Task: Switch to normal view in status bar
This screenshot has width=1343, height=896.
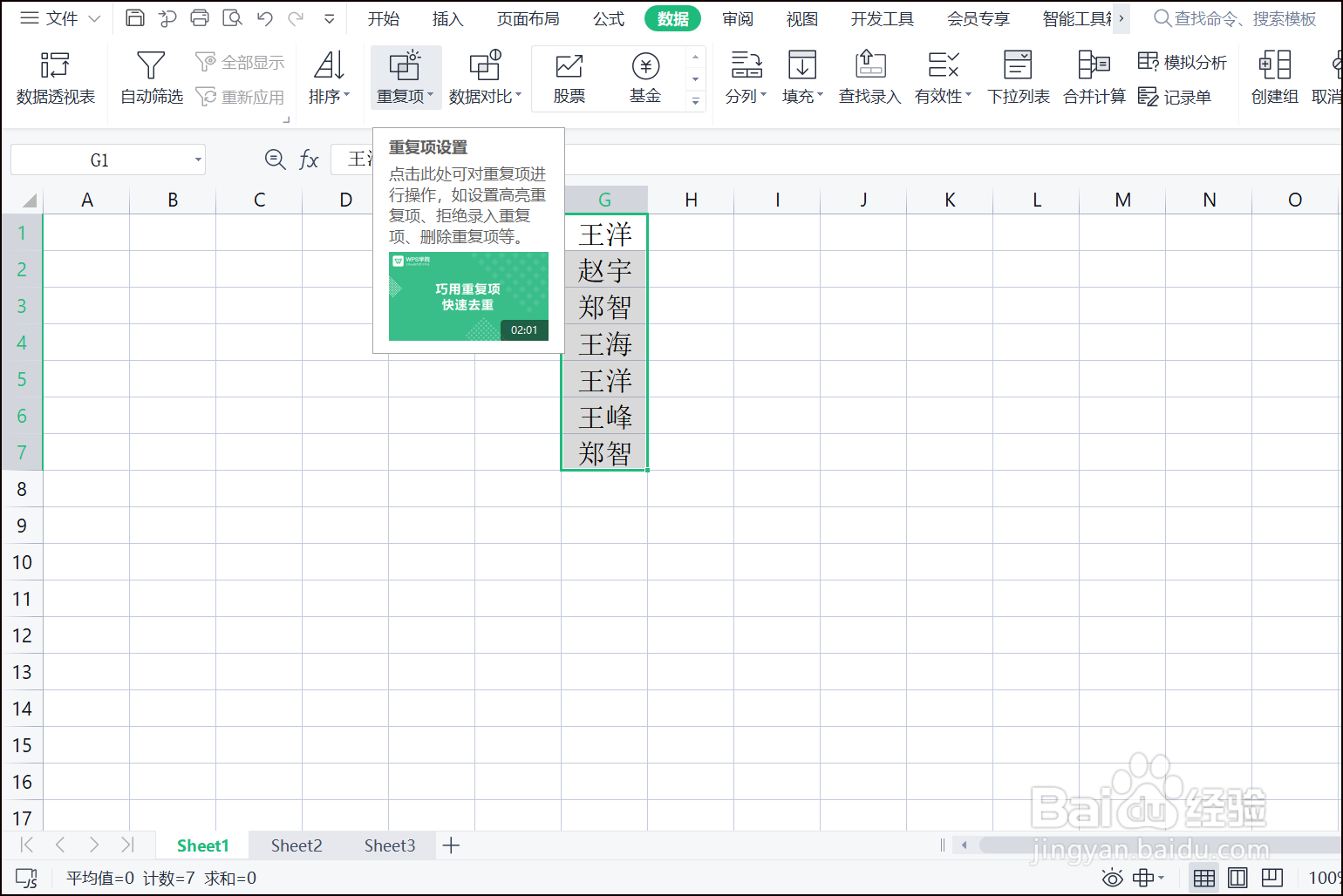Action: [1203, 878]
